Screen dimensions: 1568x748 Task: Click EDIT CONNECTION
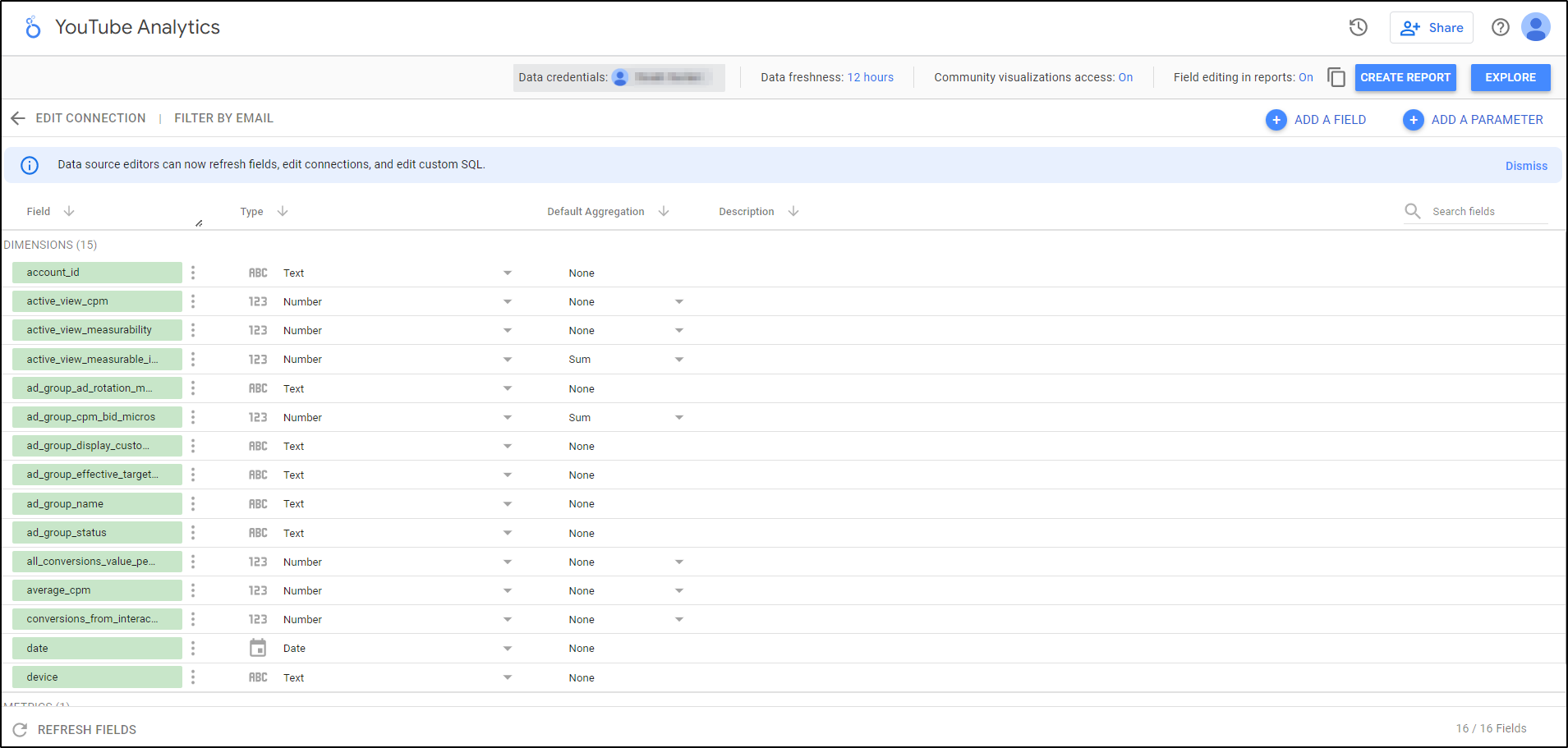click(x=90, y=118)
